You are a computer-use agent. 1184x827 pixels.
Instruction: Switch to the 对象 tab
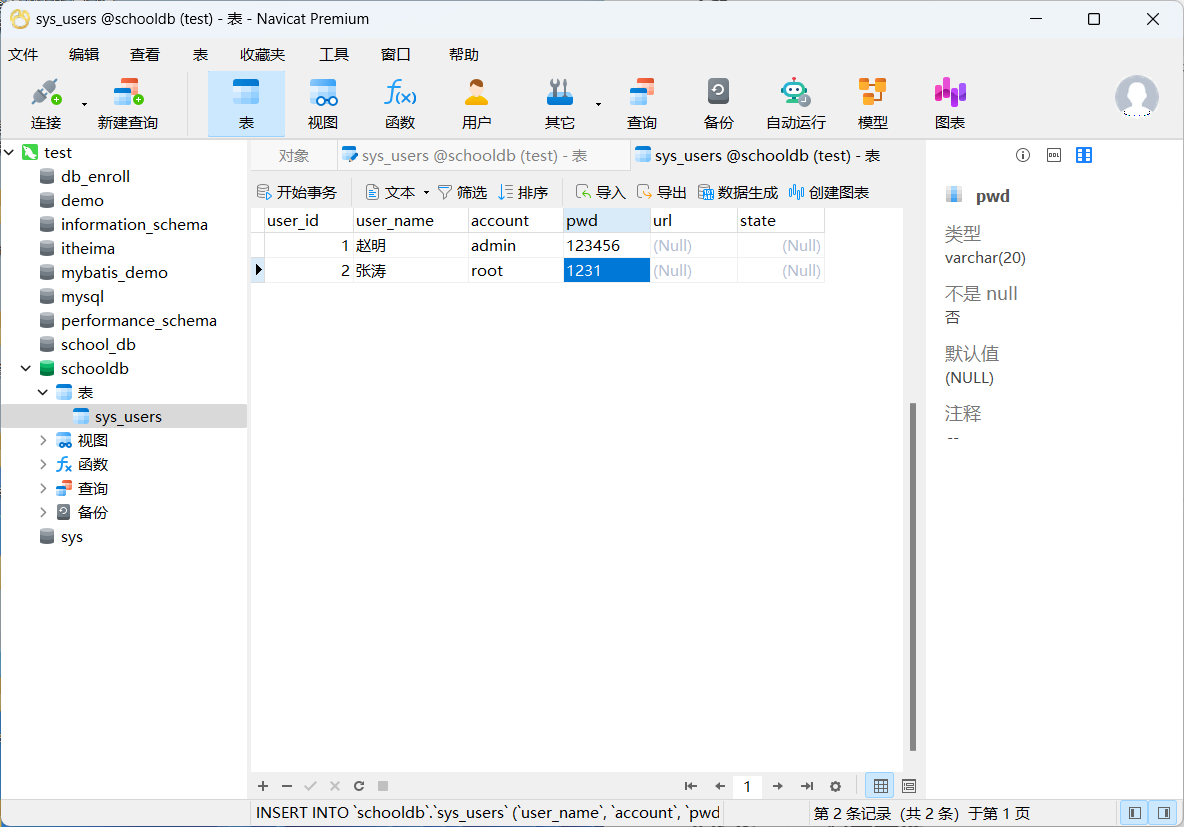tap(291, 155)
